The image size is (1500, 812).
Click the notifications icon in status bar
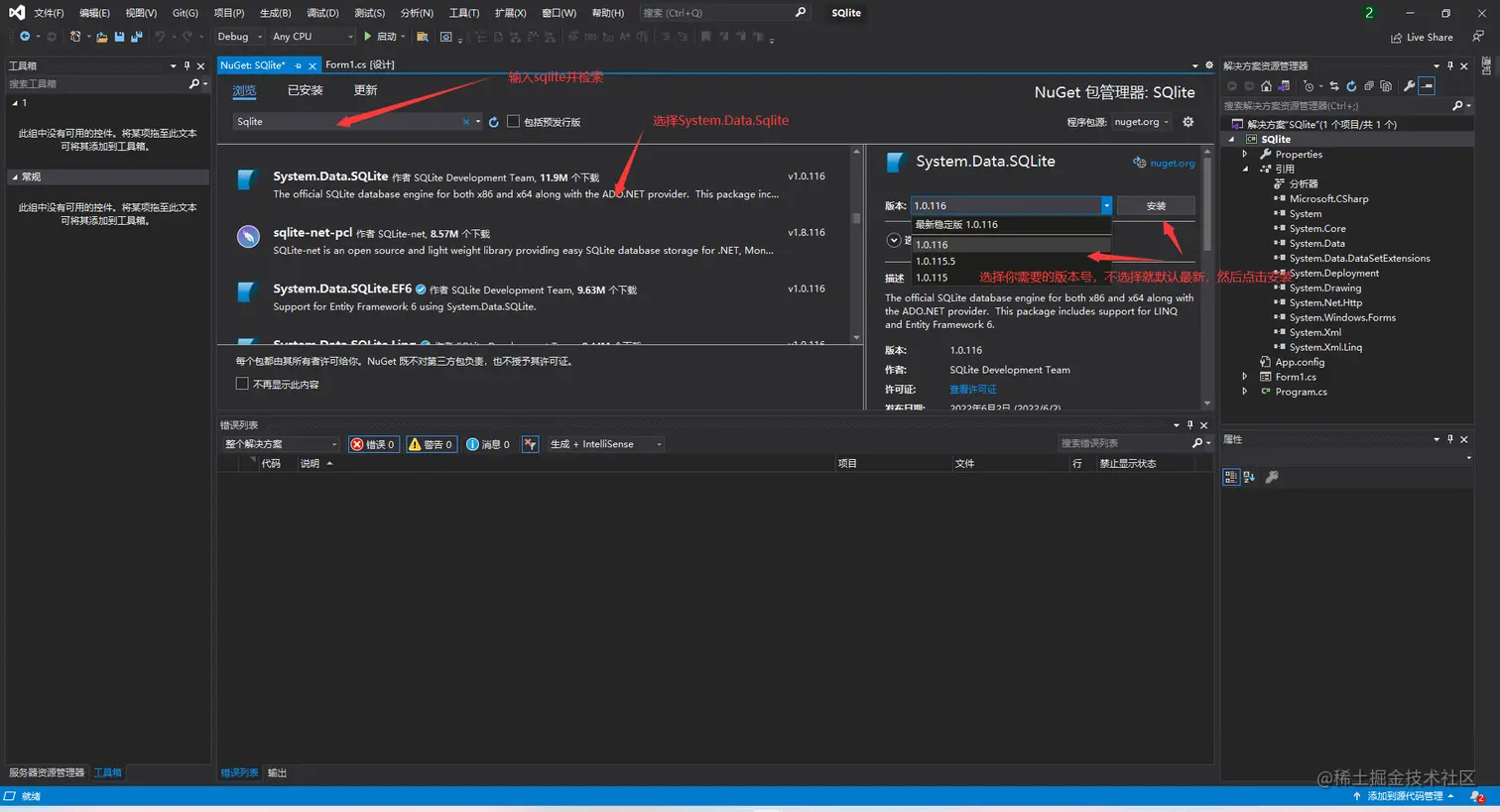[x=1477, y=796]
